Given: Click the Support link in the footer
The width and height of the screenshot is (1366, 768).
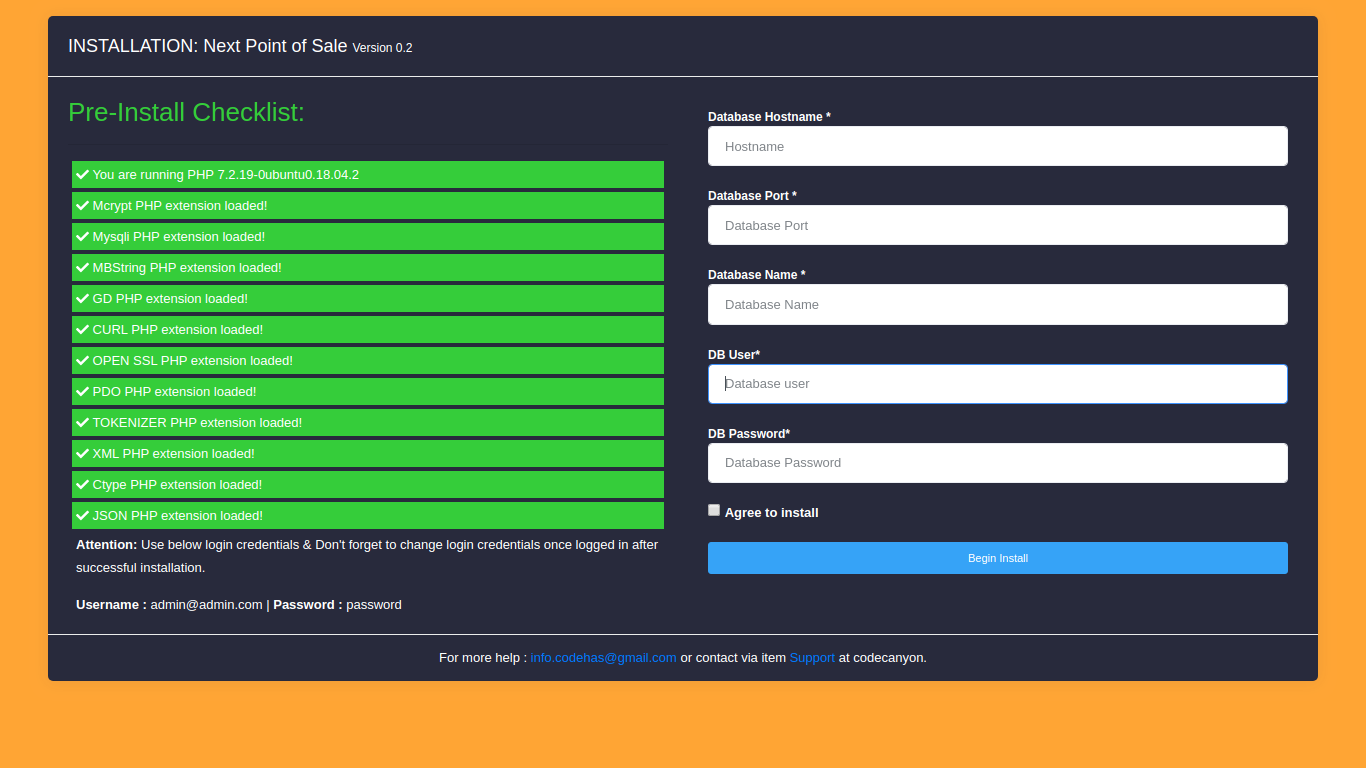Looking at the screenshot, I should pyautogui.click(x=812, y=658).
